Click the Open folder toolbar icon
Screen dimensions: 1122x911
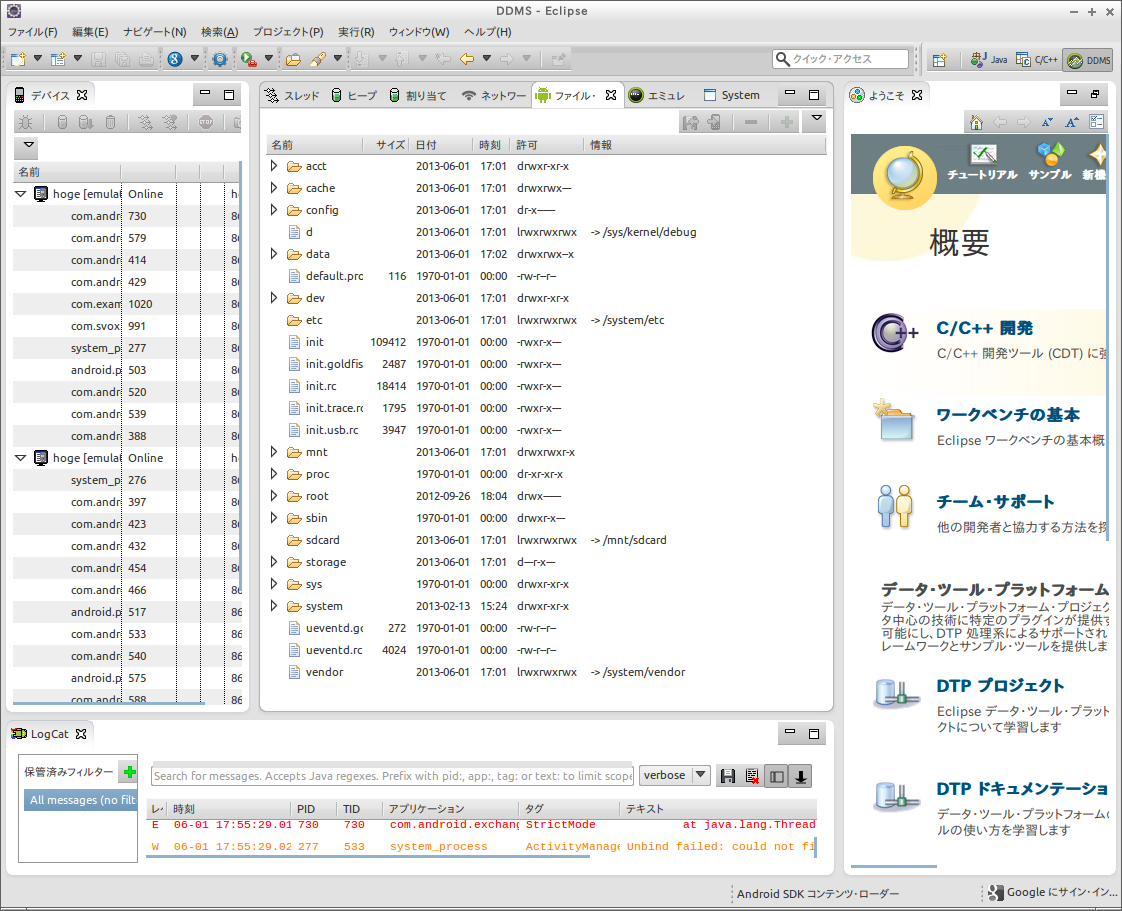coord(293,59)
